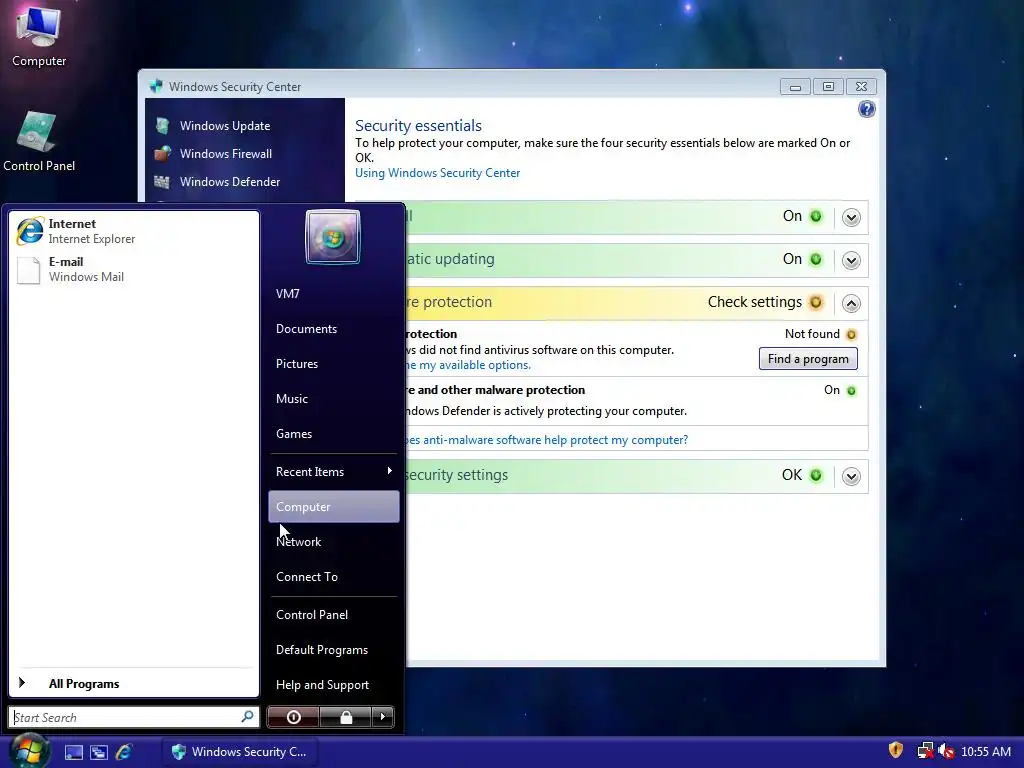Click the Start Search magnifier icon

pos(247,716)
